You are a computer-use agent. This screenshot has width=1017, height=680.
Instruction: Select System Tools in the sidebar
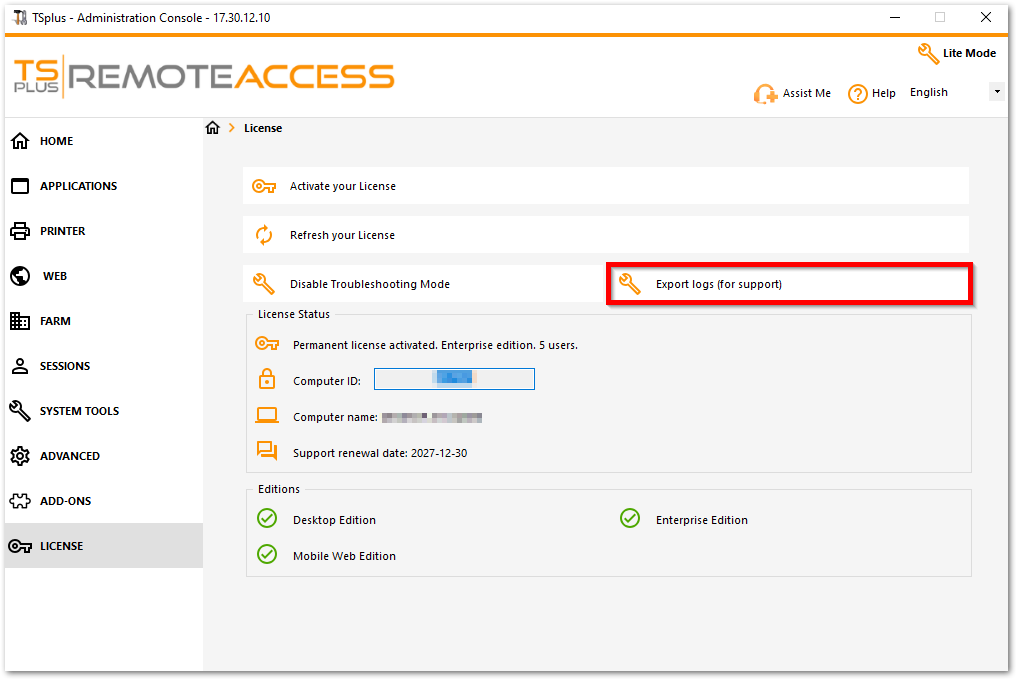tap(79, 411)
